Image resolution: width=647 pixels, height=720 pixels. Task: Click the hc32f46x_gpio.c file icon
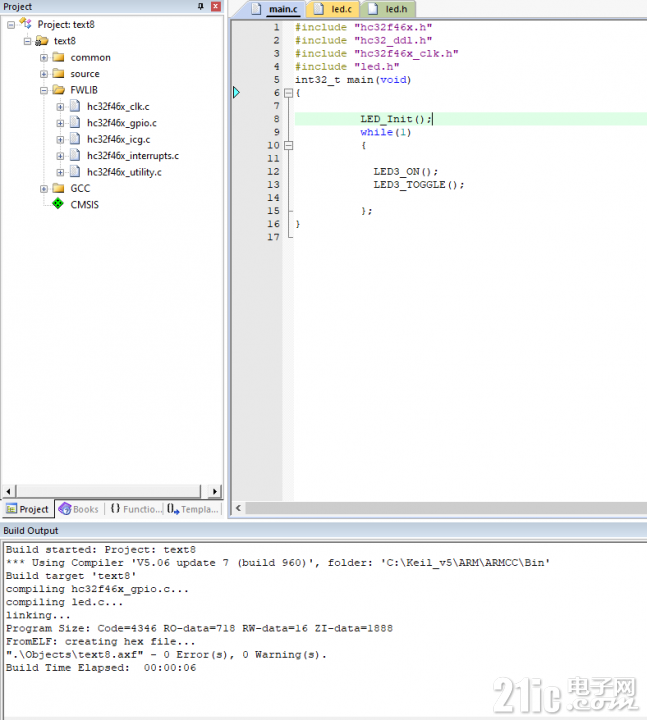[75, 123]
